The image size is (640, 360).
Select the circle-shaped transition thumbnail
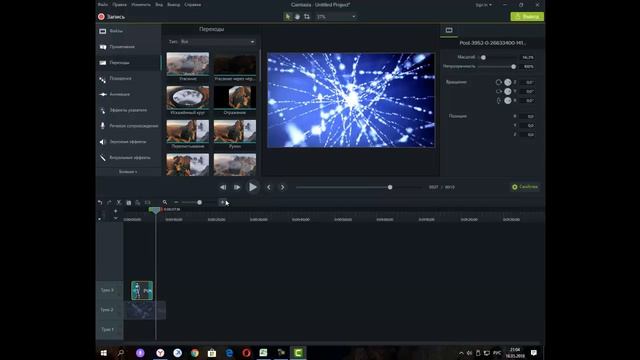tap(188, 97)
